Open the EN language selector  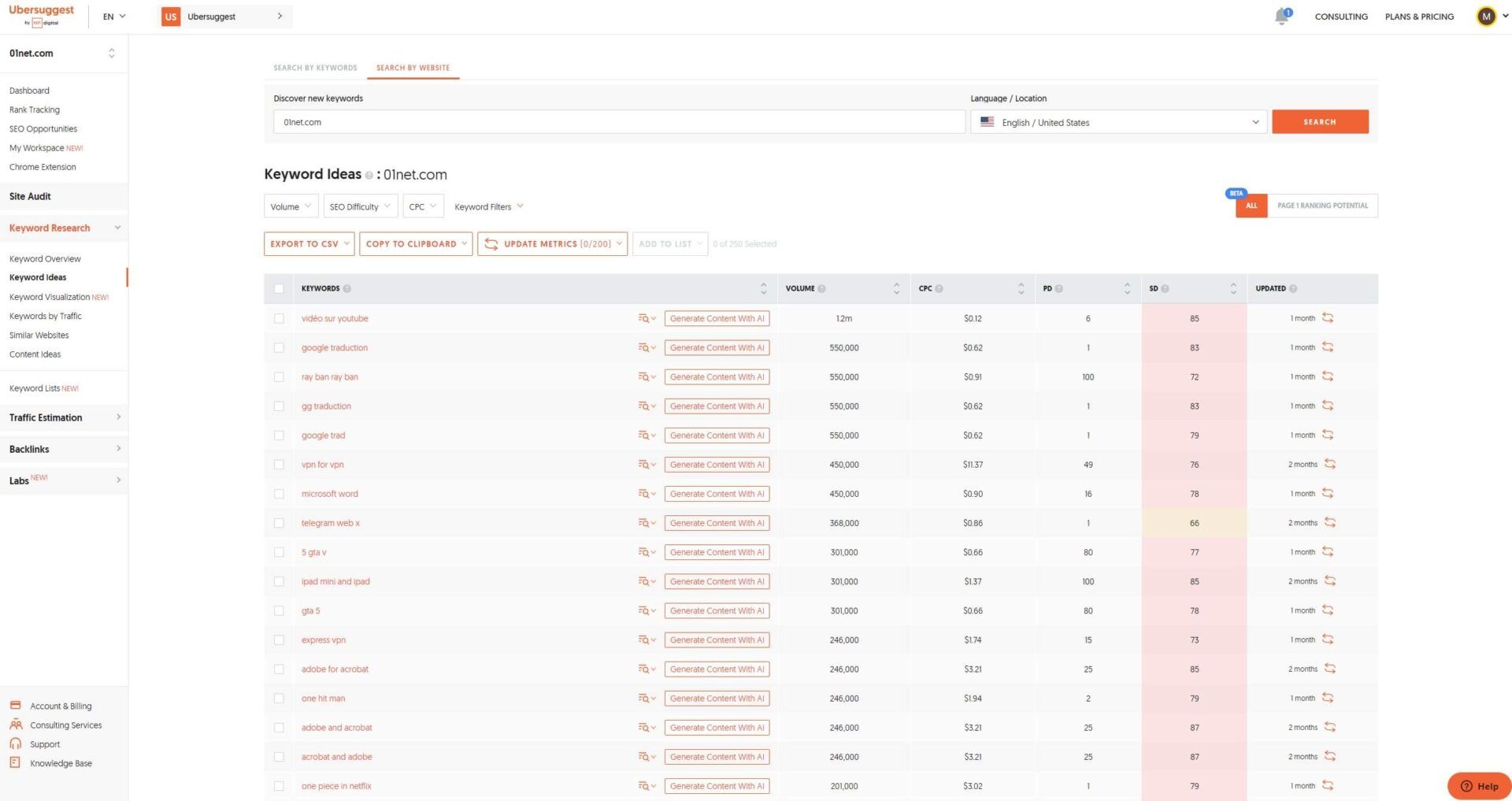(x=114, y=16)
